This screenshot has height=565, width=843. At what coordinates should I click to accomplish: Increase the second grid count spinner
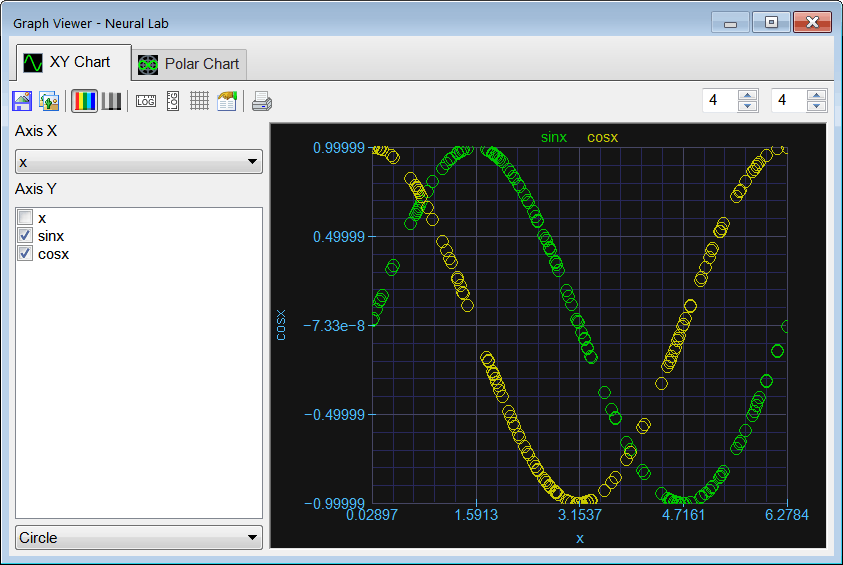pos(816,95)
